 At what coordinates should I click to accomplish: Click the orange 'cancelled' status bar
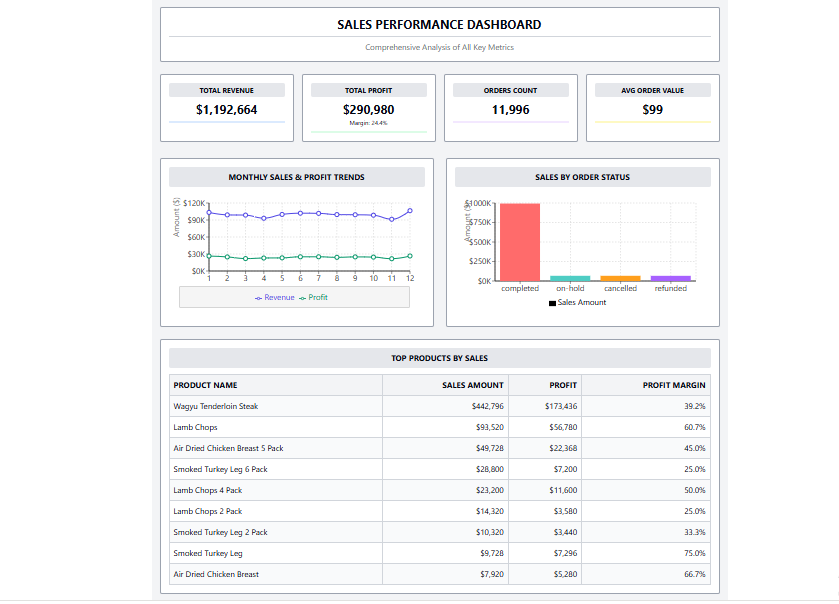pos(619,278)
